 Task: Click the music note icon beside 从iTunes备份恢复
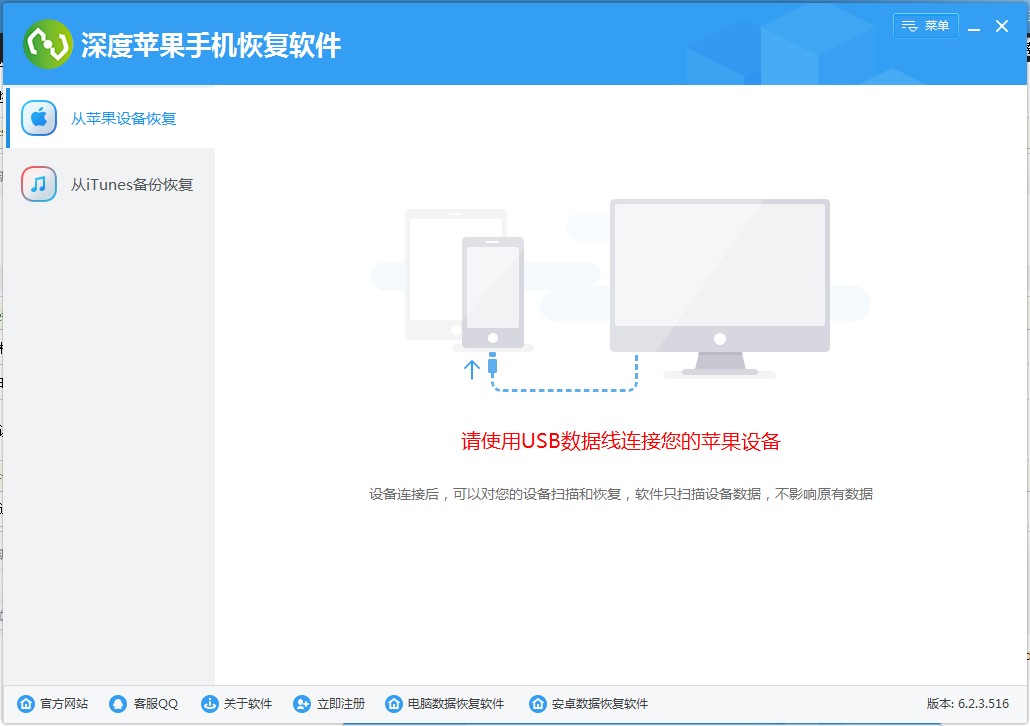click(37, 184)
